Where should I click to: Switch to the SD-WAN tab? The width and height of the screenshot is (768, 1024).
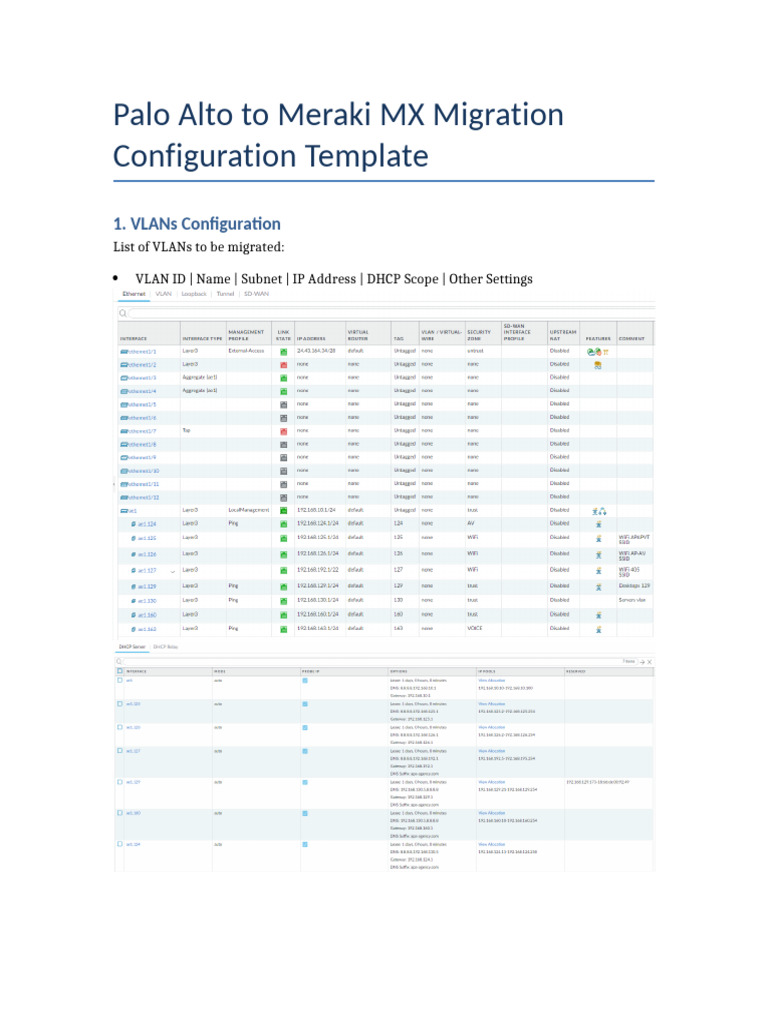pos(256,294)
